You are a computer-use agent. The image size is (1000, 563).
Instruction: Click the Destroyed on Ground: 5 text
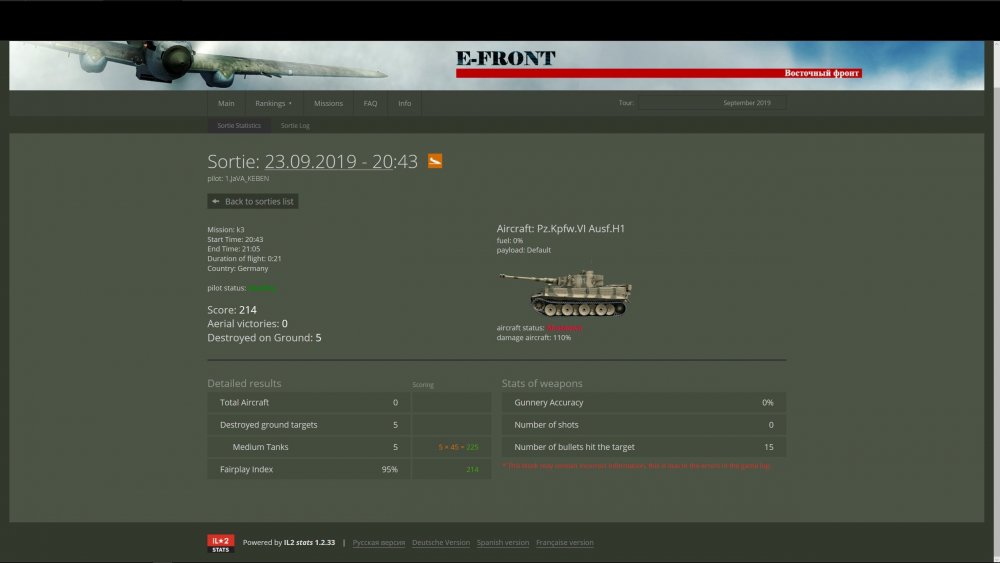pos(264,338)
